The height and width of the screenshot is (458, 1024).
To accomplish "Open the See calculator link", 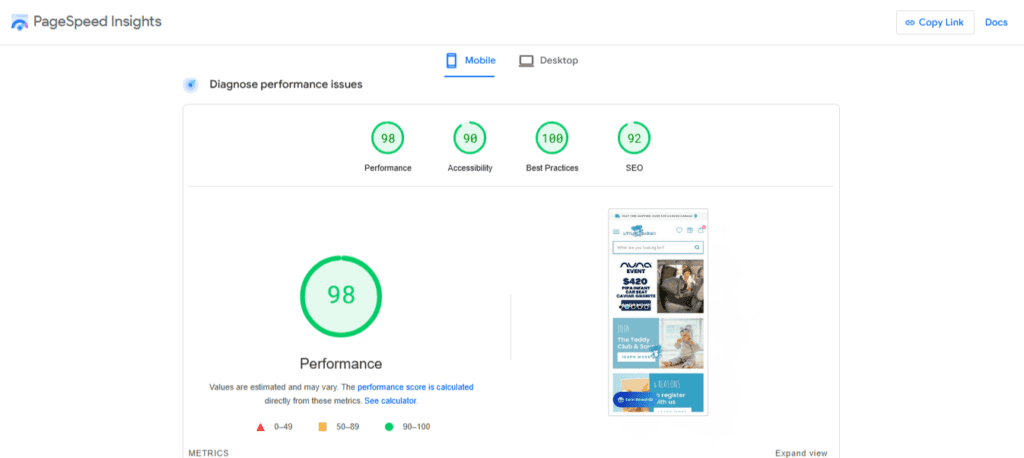I will pyautogui.click(x=390, y=400).
